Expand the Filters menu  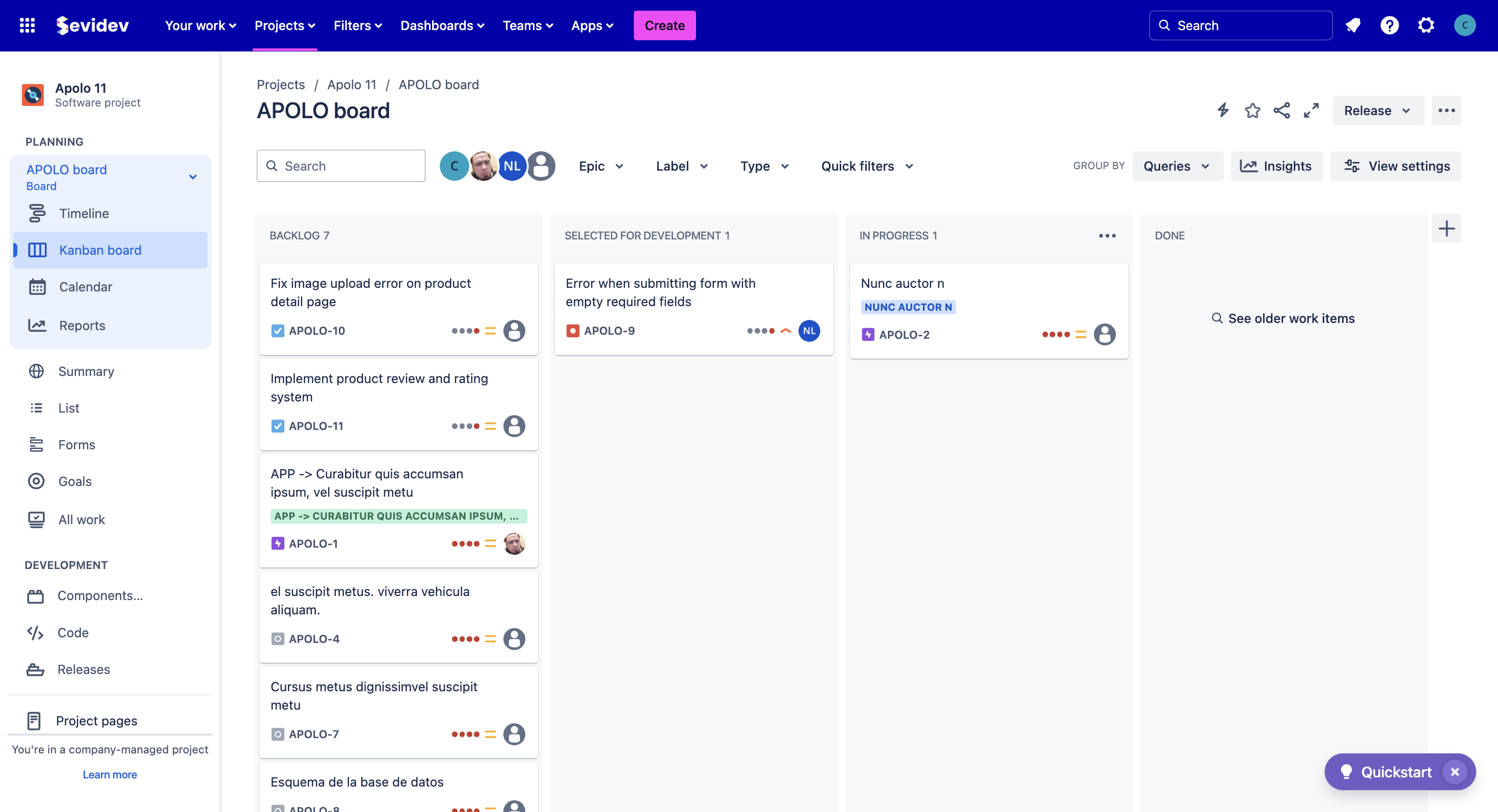358,25
